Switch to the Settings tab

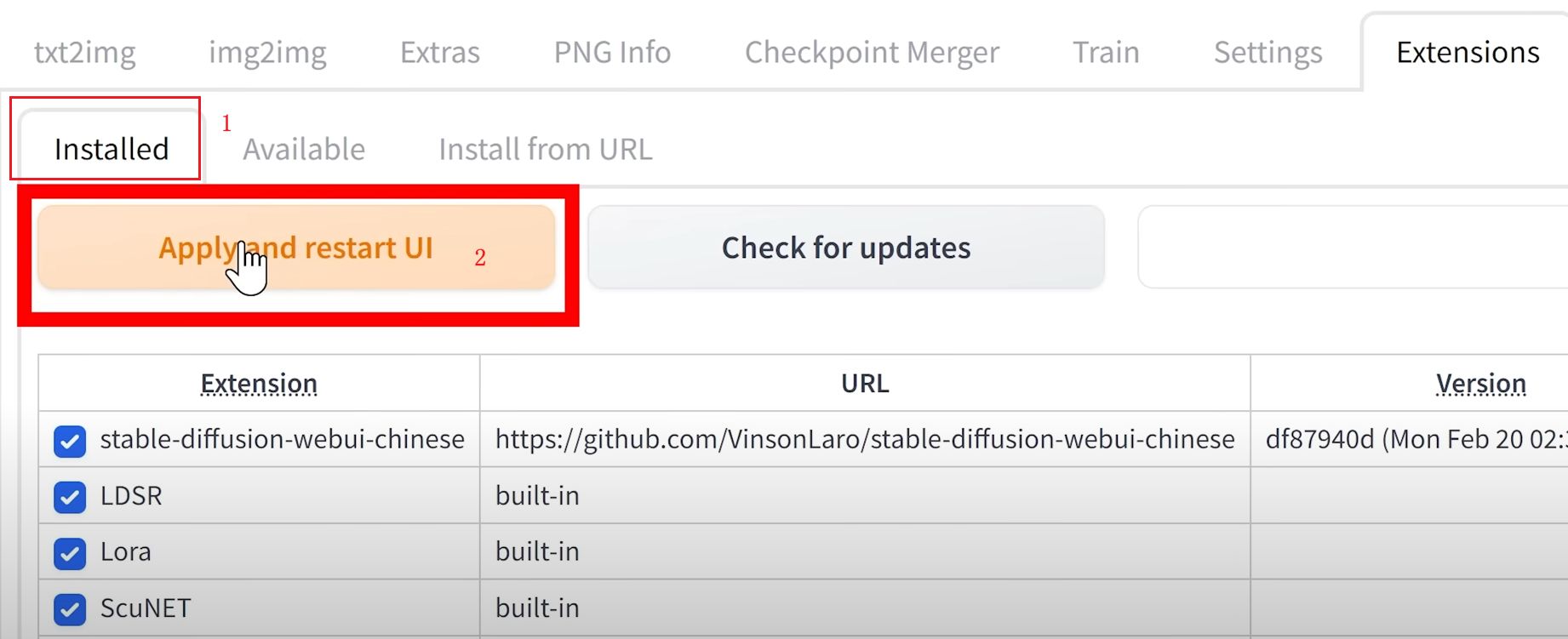[1268, 53]
